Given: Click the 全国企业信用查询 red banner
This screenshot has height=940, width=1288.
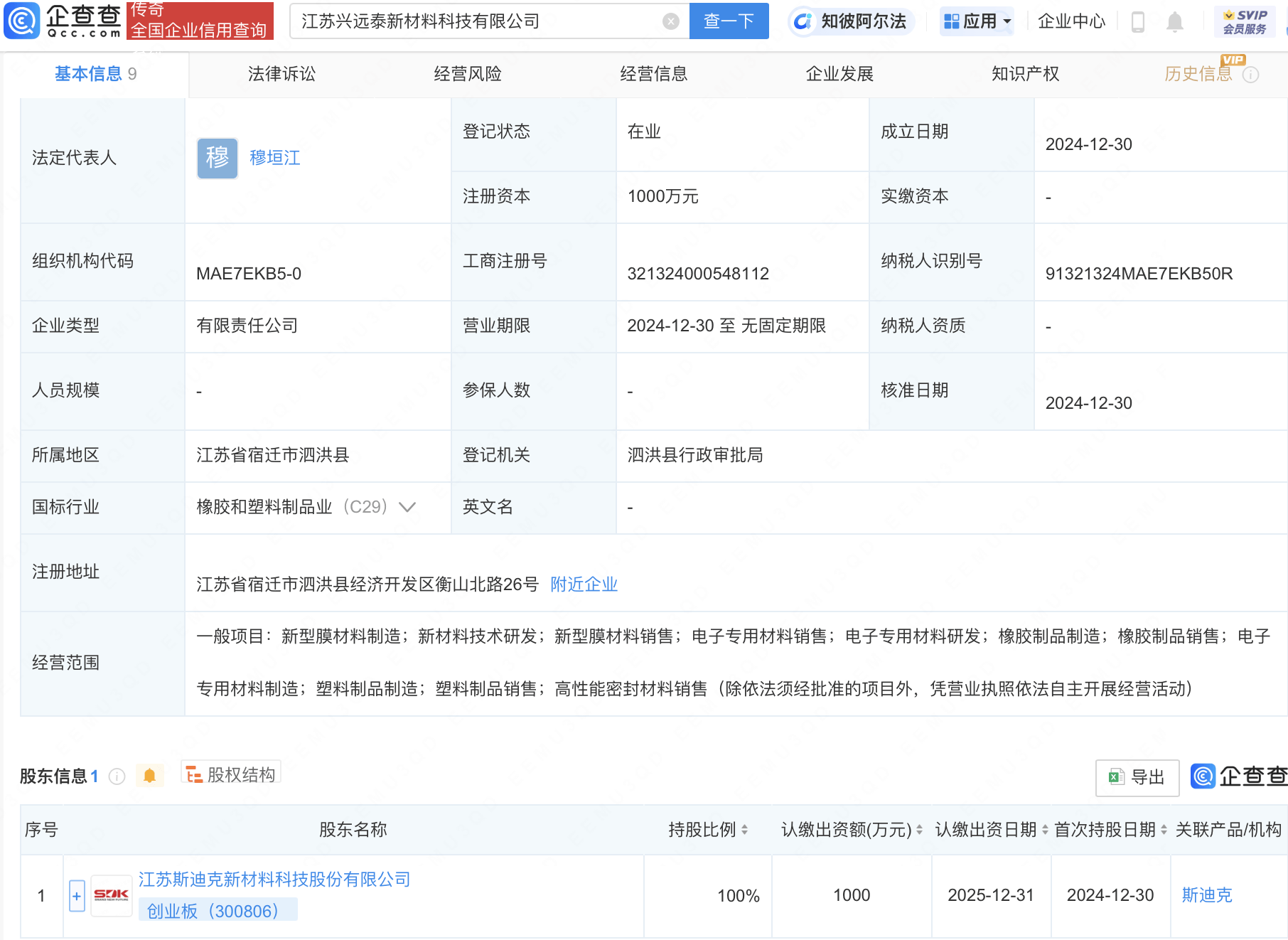Looking at the screenshot, I should pyautogui.click(x=200, y=21).
